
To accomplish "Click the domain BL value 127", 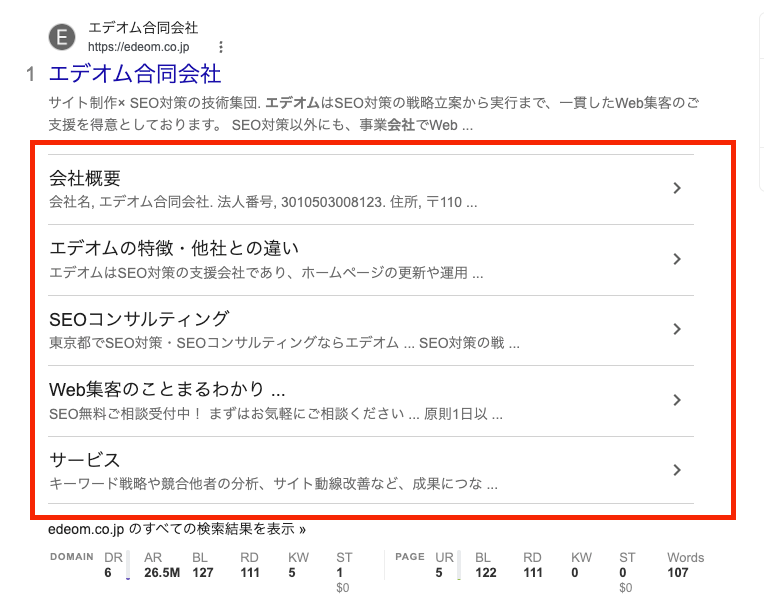I will coord(203,573).
